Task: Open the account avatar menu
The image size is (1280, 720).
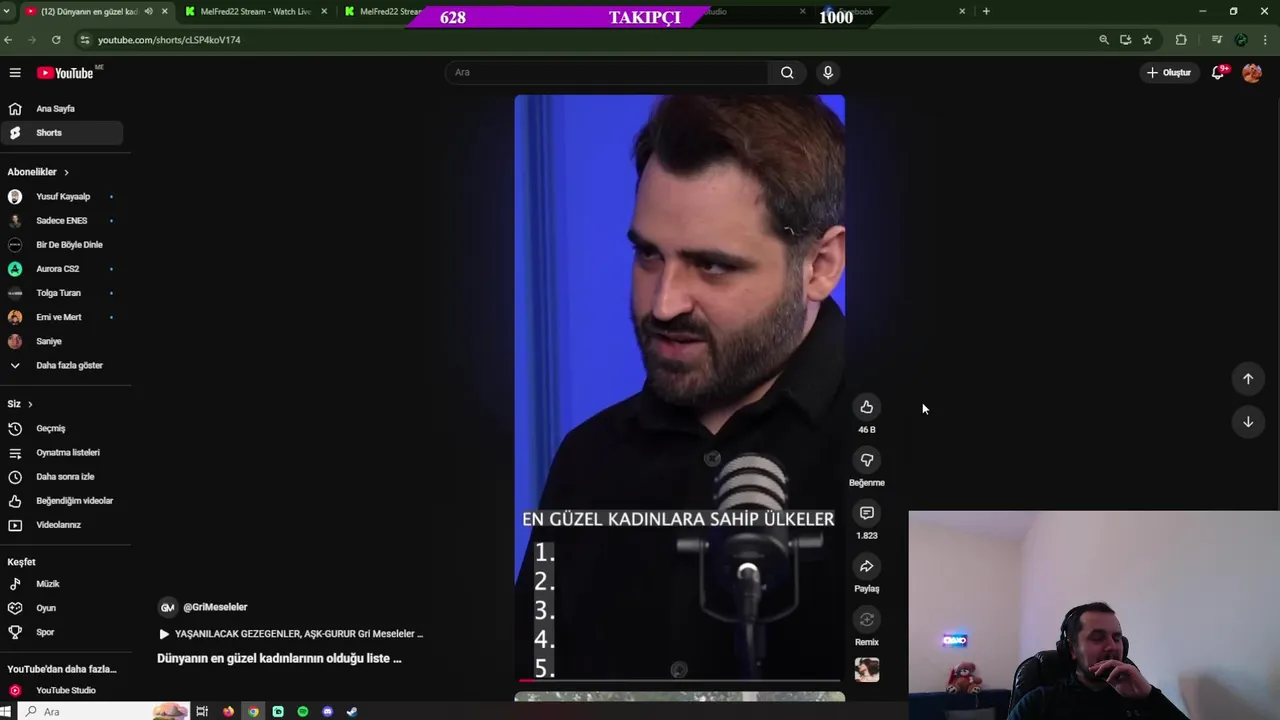Action: 1252,73
